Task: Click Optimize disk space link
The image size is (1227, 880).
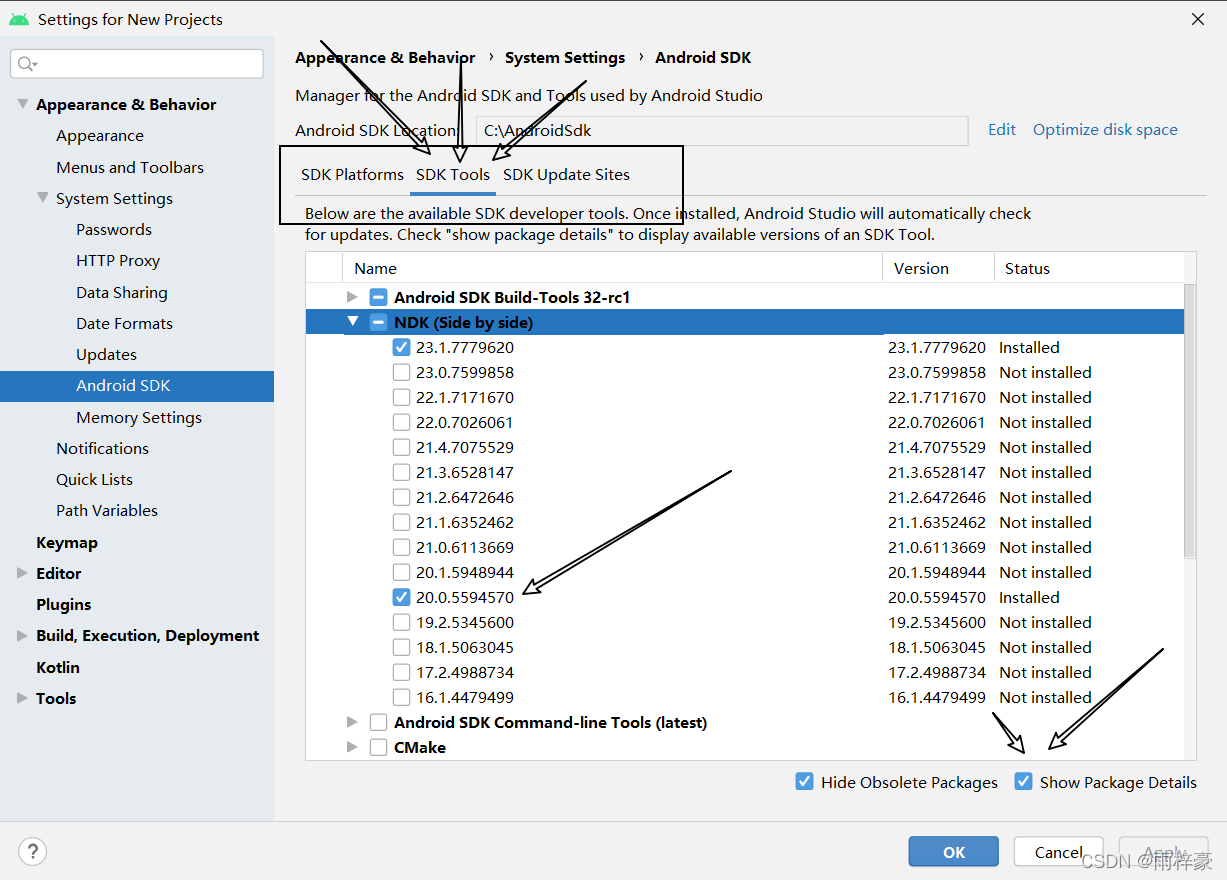Action: pos(1105,129)
